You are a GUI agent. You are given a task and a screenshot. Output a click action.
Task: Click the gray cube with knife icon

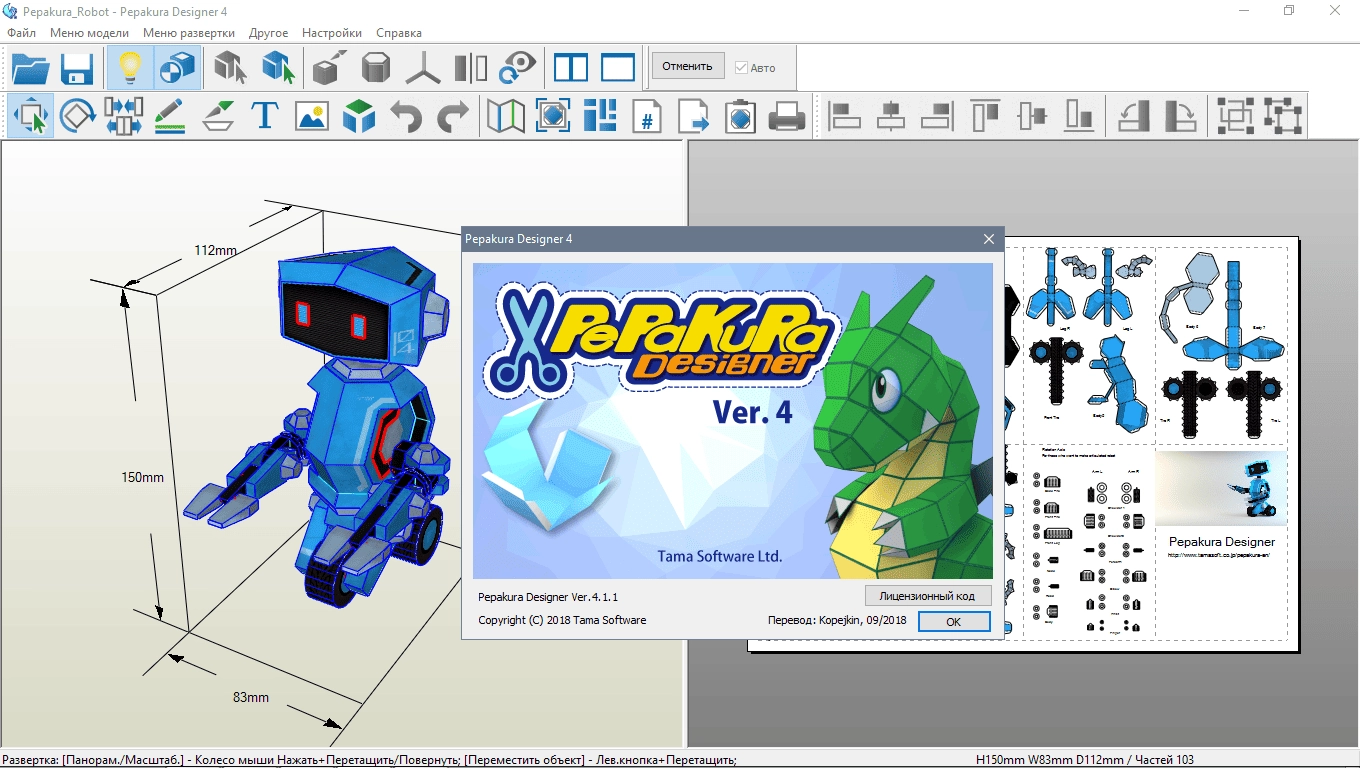330,68
